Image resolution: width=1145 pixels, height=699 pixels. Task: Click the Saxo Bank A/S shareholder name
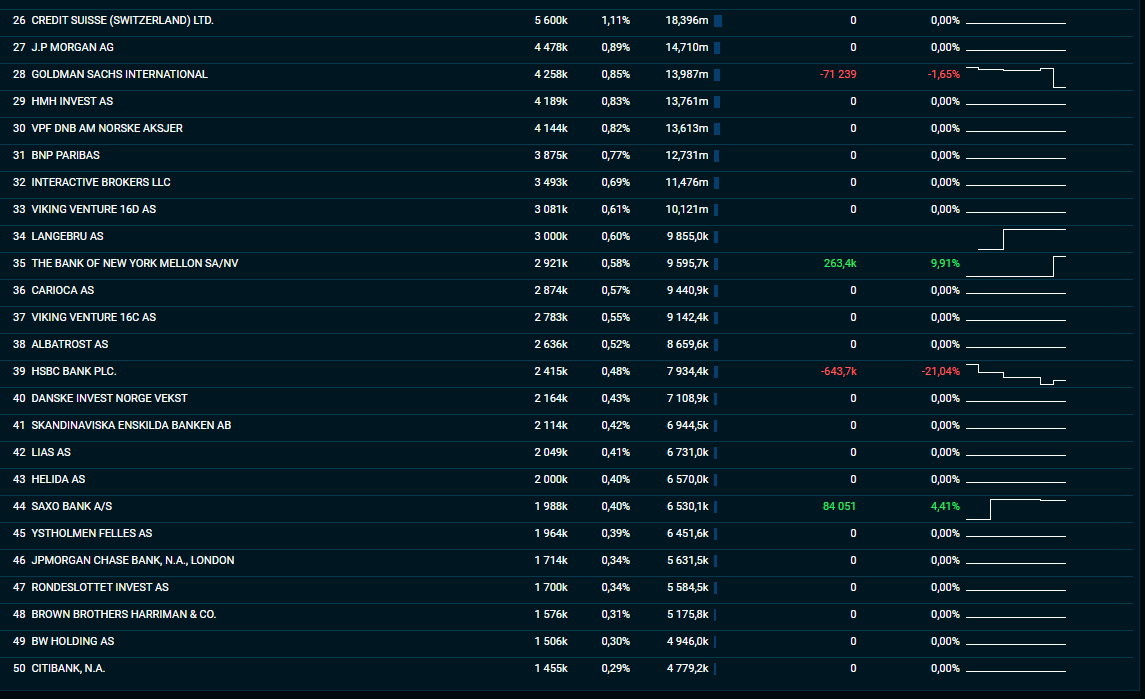[78, 507]
